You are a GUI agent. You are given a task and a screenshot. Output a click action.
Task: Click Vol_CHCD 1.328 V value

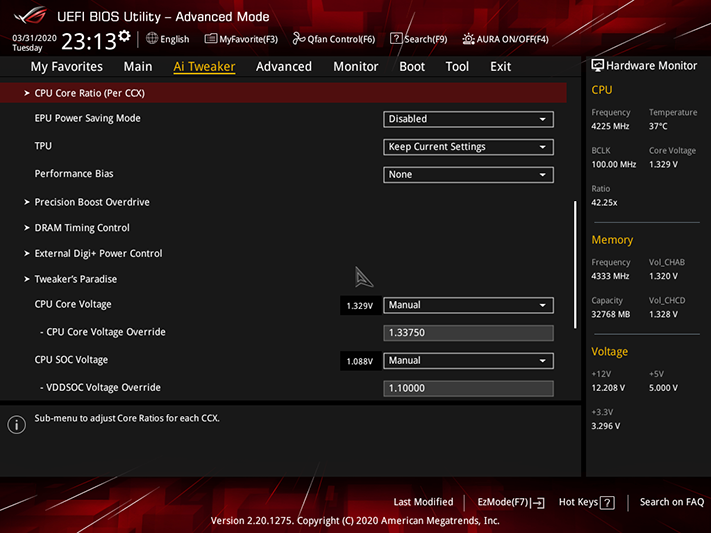point(663,314)
